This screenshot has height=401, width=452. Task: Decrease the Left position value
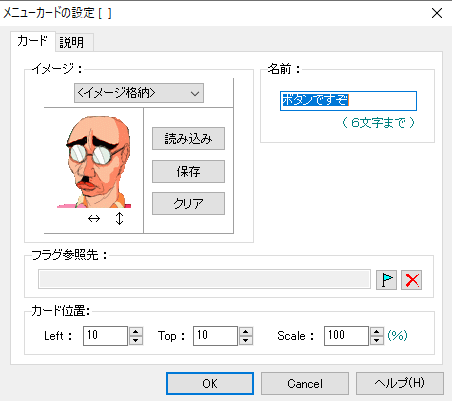136,340
